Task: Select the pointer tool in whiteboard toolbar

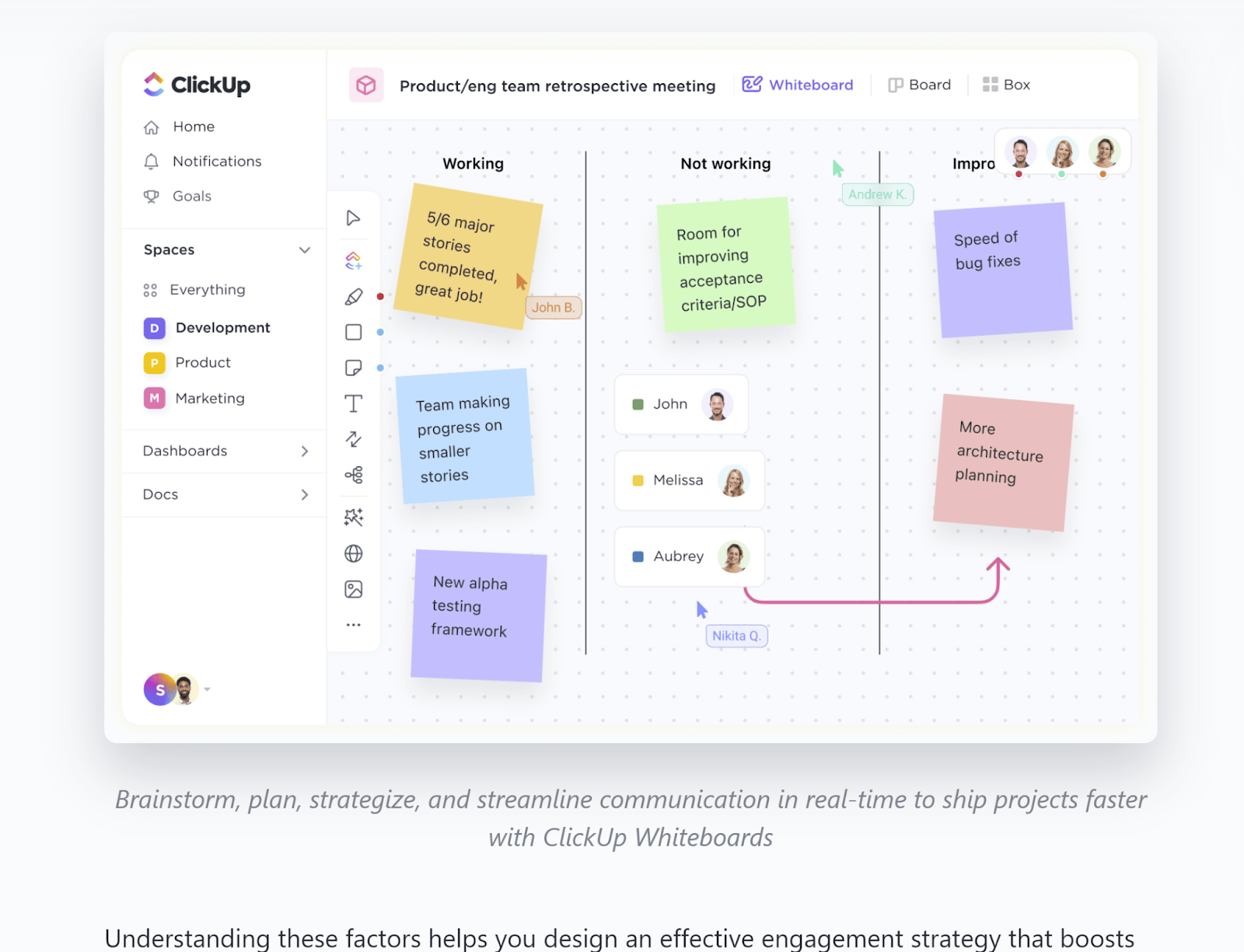Action: coord(354,218)
